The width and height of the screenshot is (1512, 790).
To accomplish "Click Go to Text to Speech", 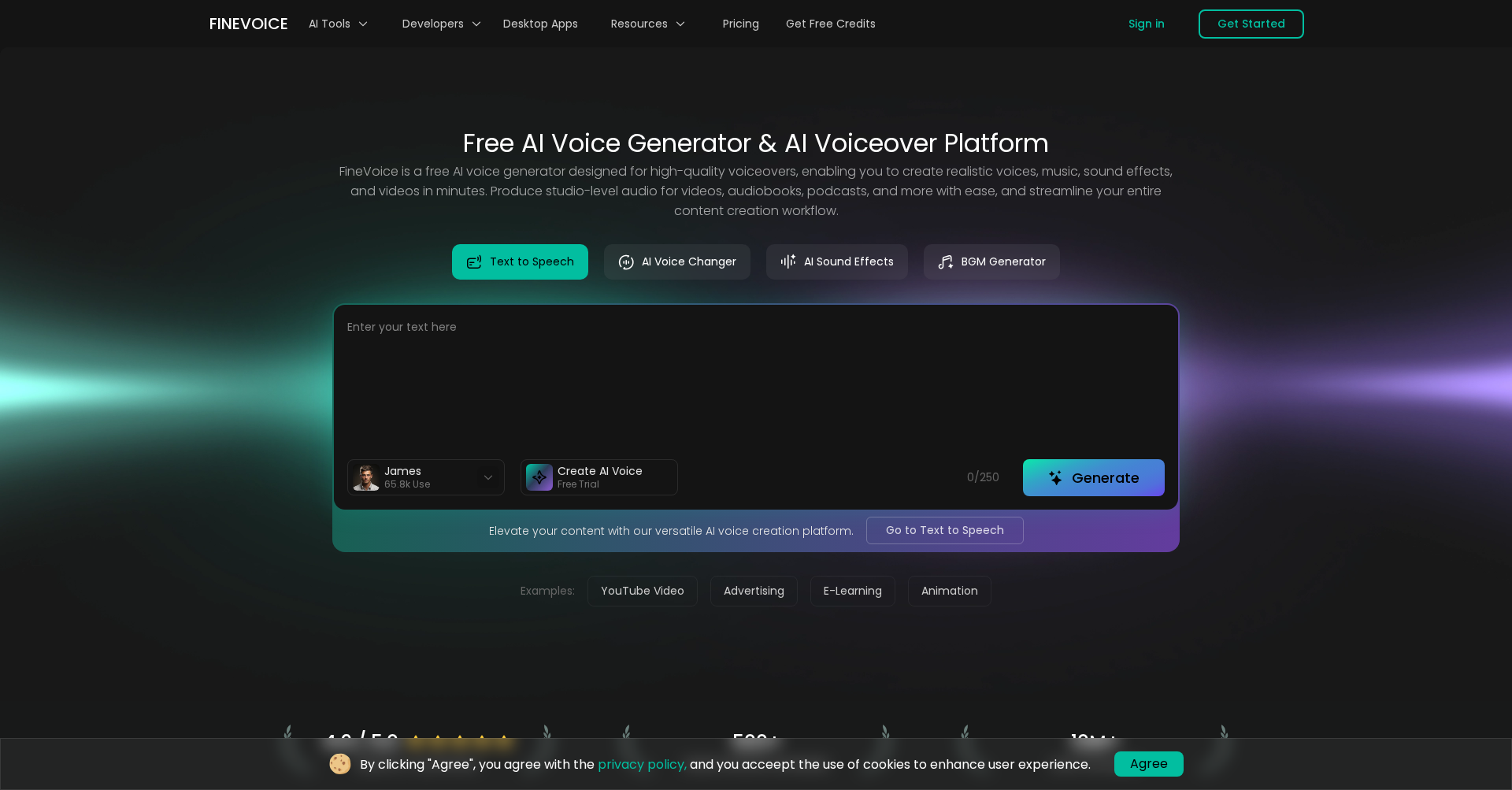I will pyautogui.click(x=944, y=530).
